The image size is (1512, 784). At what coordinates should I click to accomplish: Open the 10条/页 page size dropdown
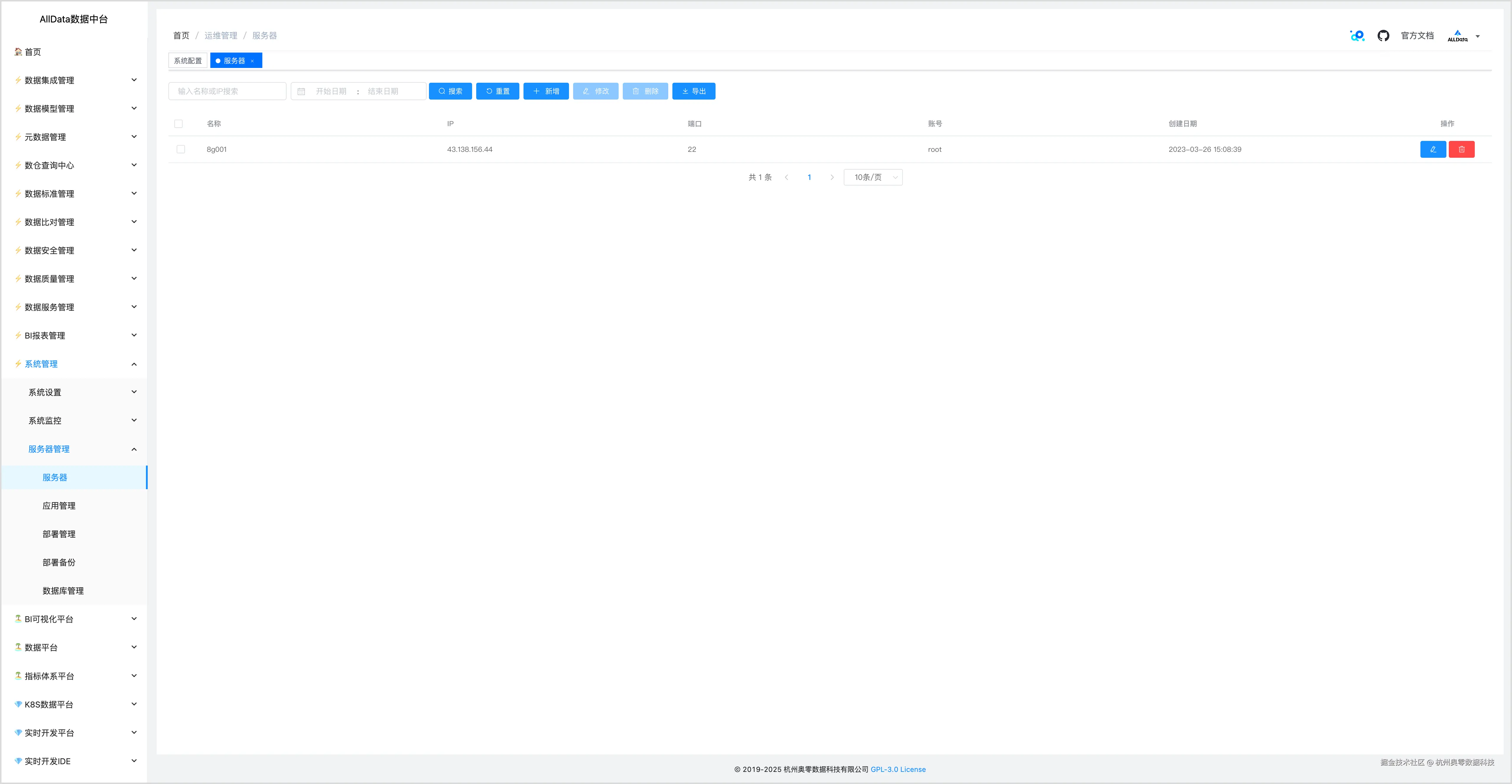click(872, 177)
